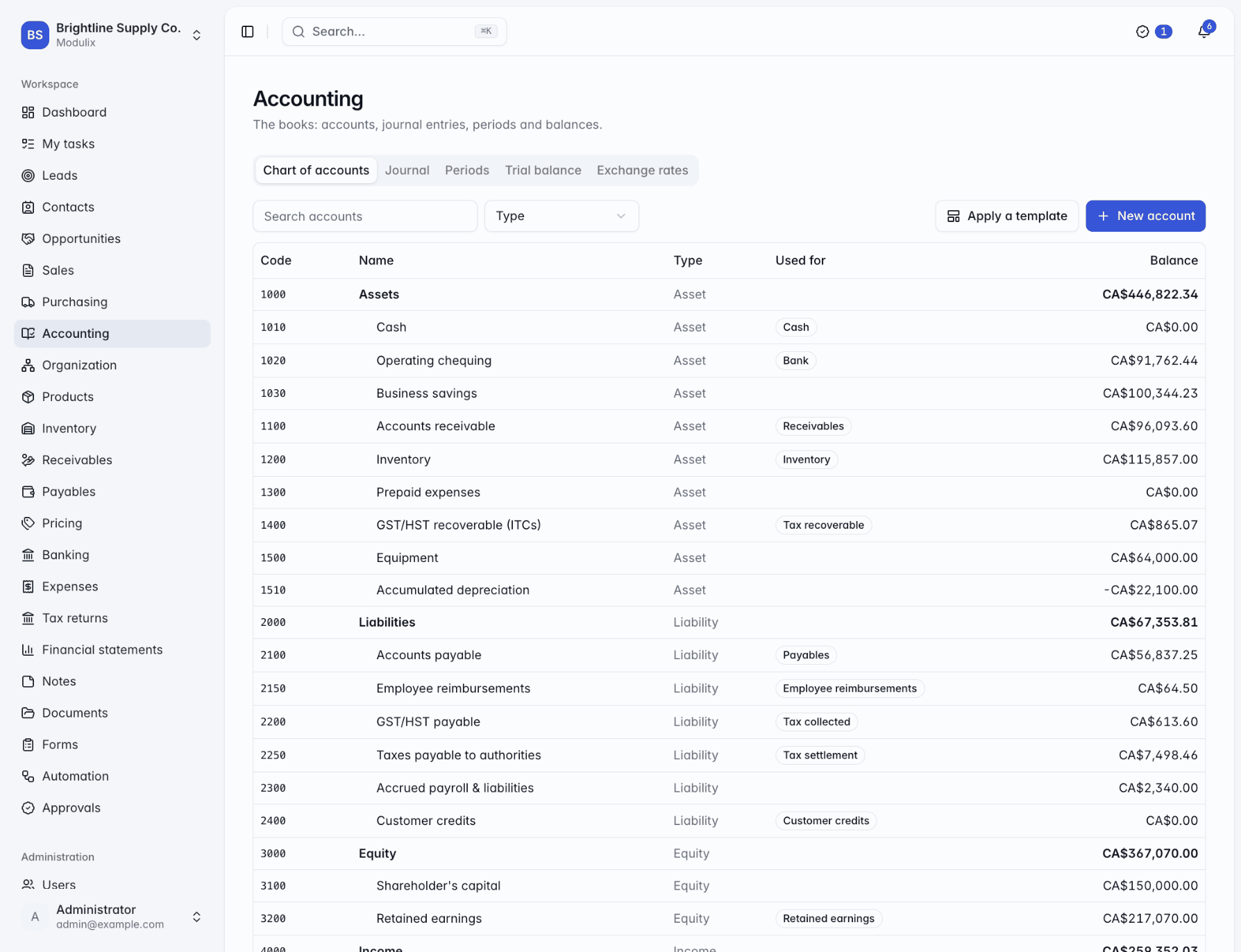The width and height of the screenshot is (1241, 952).
Task: Select Shareholder's capital account
Action: tap(729, 885)
